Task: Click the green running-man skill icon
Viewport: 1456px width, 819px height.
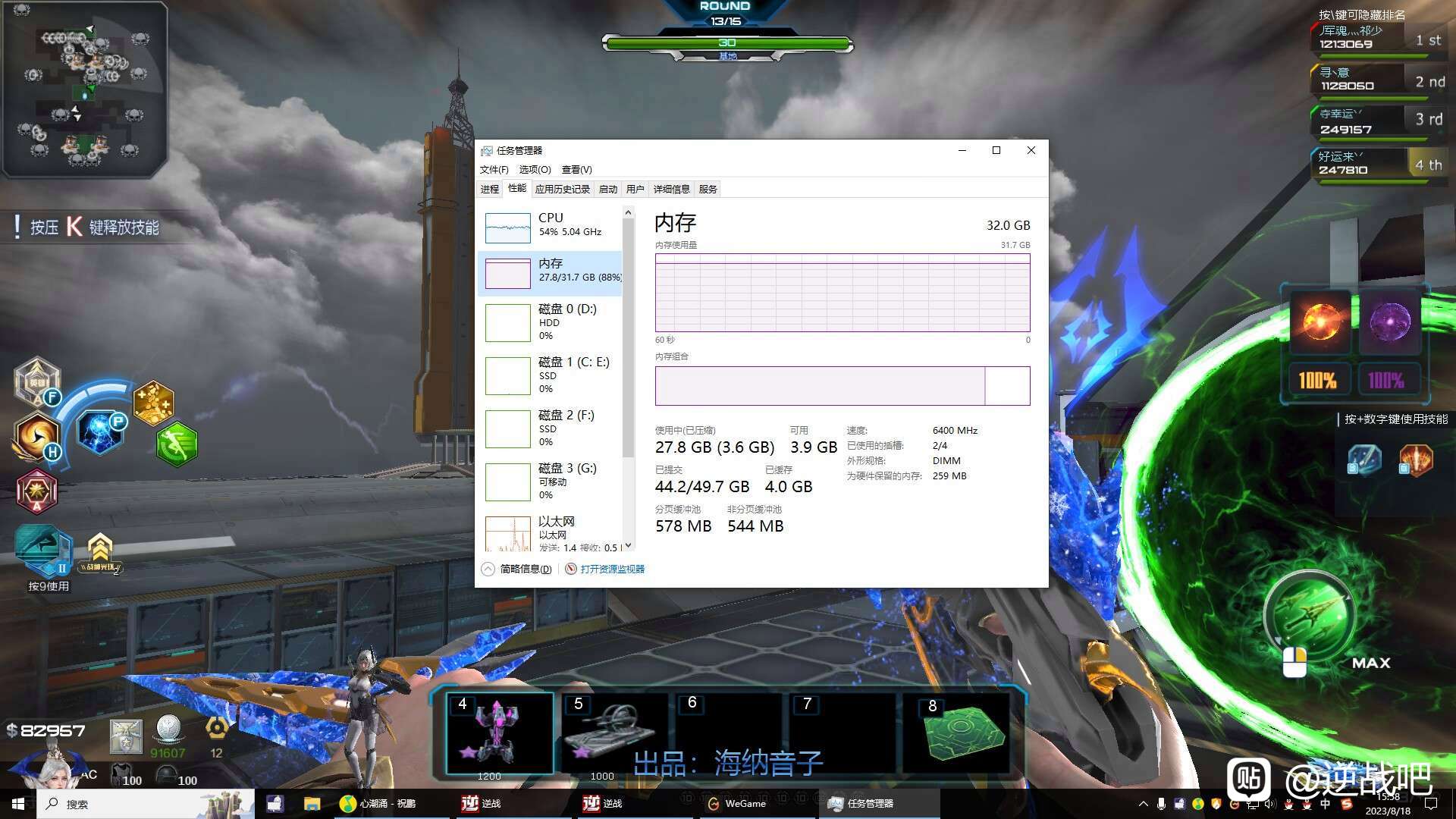Action: [177, 444]
